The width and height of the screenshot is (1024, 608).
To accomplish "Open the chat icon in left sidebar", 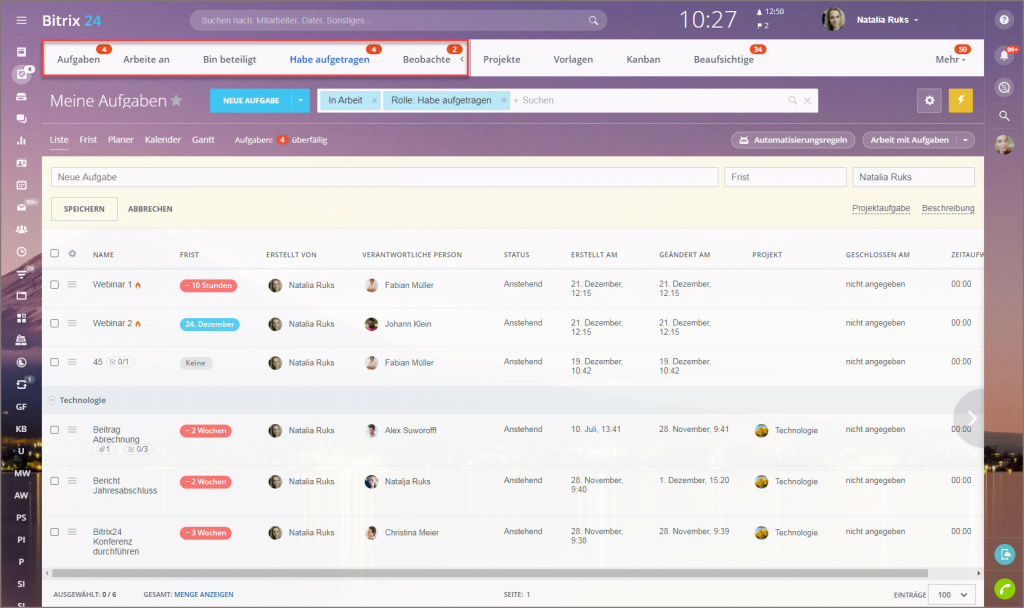I will click(x=22, y=119).
